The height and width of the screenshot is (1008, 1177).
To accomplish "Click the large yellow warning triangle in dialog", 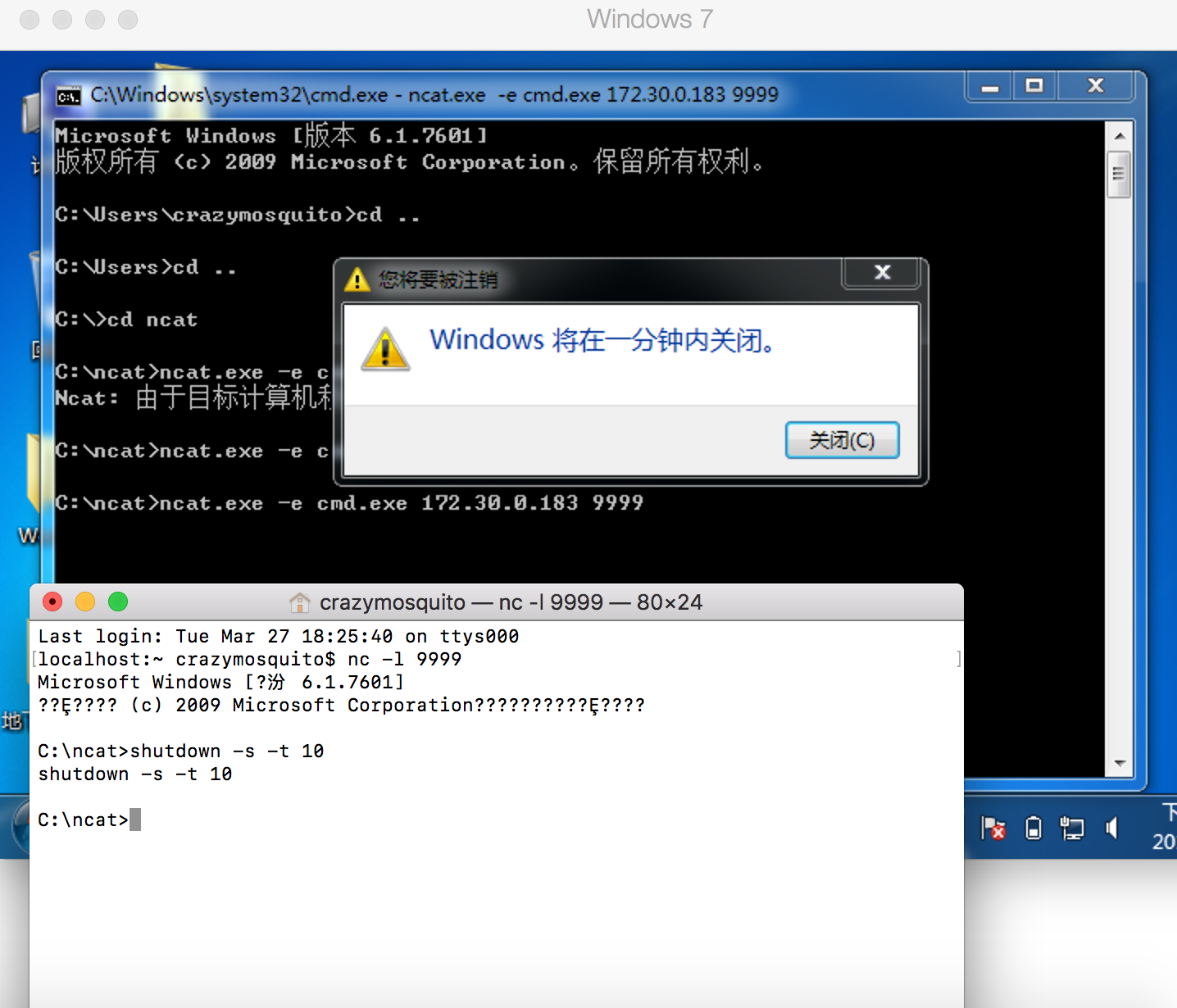I will [x=385, y=349].
